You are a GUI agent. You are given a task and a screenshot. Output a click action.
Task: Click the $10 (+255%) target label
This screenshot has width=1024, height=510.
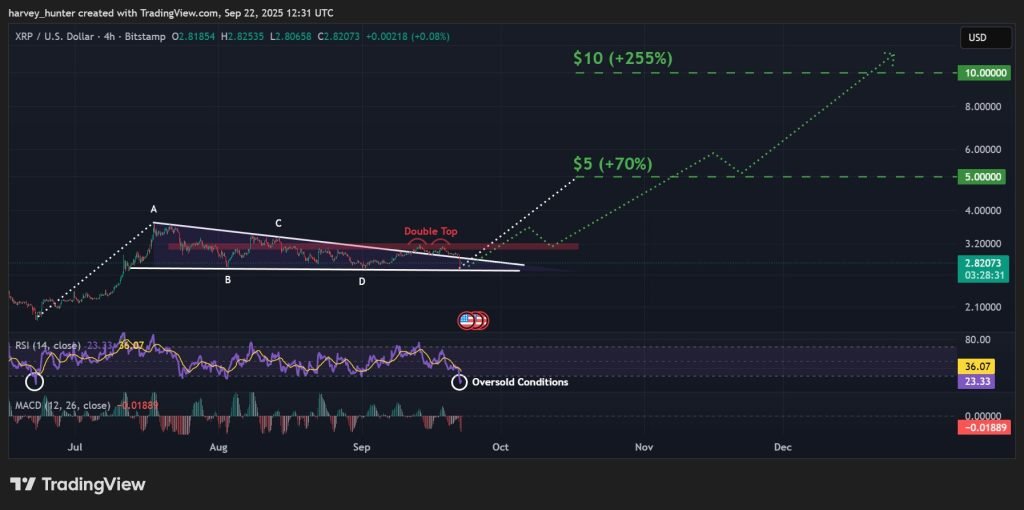coord(622,58)
